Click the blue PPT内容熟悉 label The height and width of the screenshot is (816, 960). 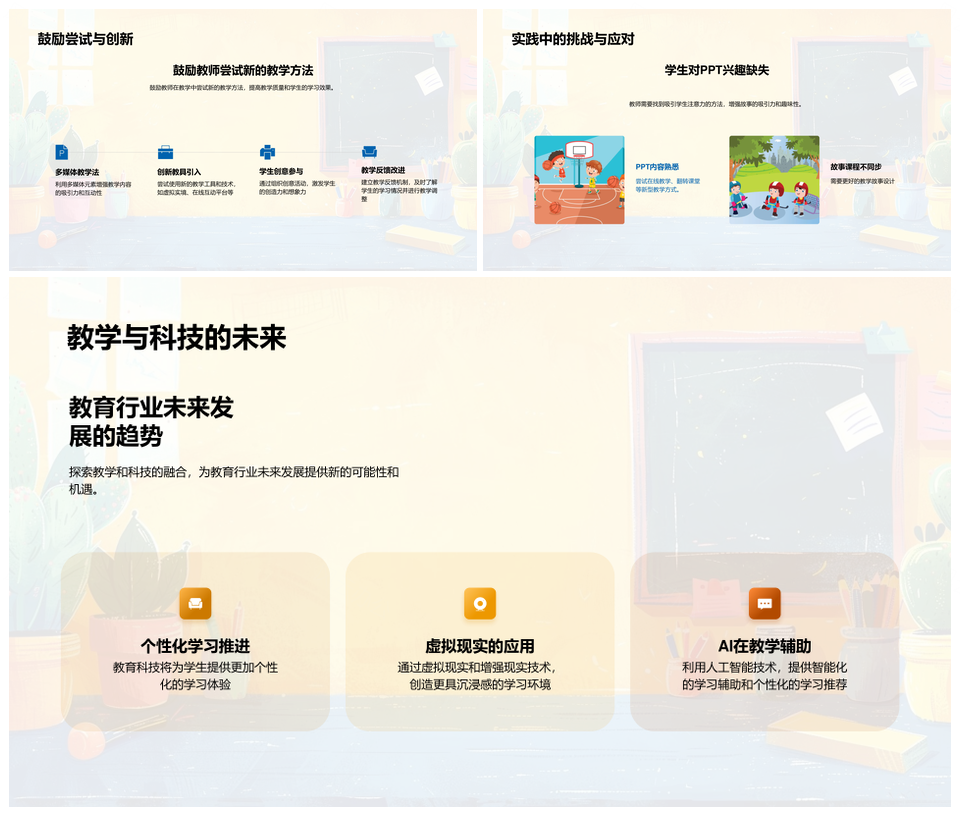657,167
